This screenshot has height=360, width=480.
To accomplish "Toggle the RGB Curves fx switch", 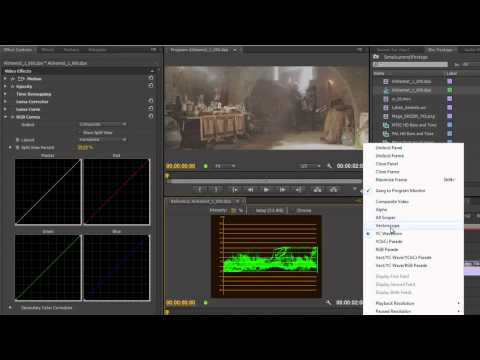I will coord(13,117).
